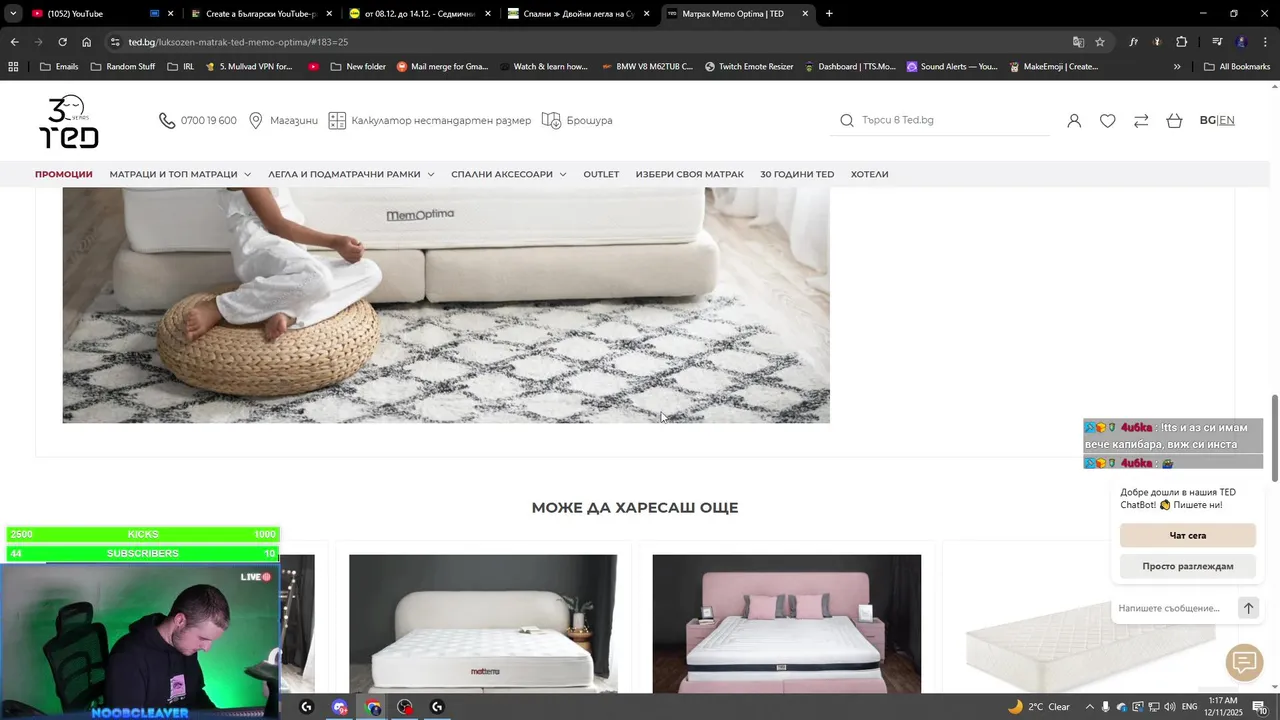Click the 0700 19 600 phone number
Image resolution: width=1280 pixels, height=720 pixels.
tap(209, 121)
